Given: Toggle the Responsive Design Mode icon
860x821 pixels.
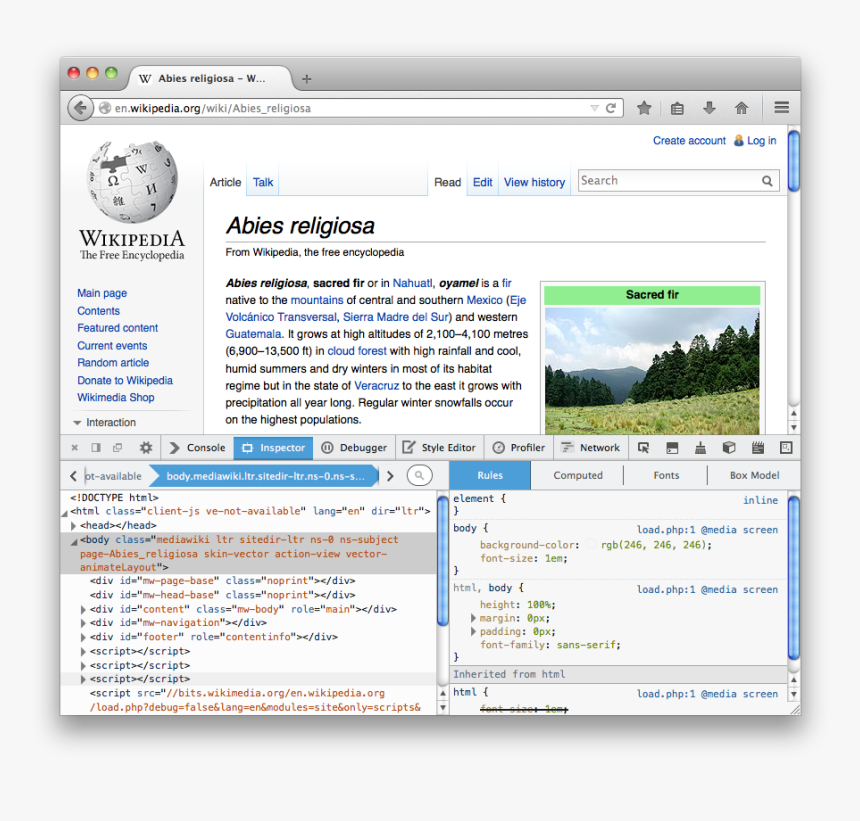Looking at the screenshot, I should click(x=786, y=448).
